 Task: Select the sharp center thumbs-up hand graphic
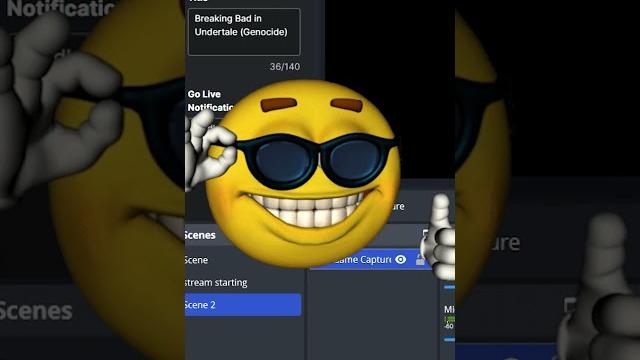pos(439,238)
